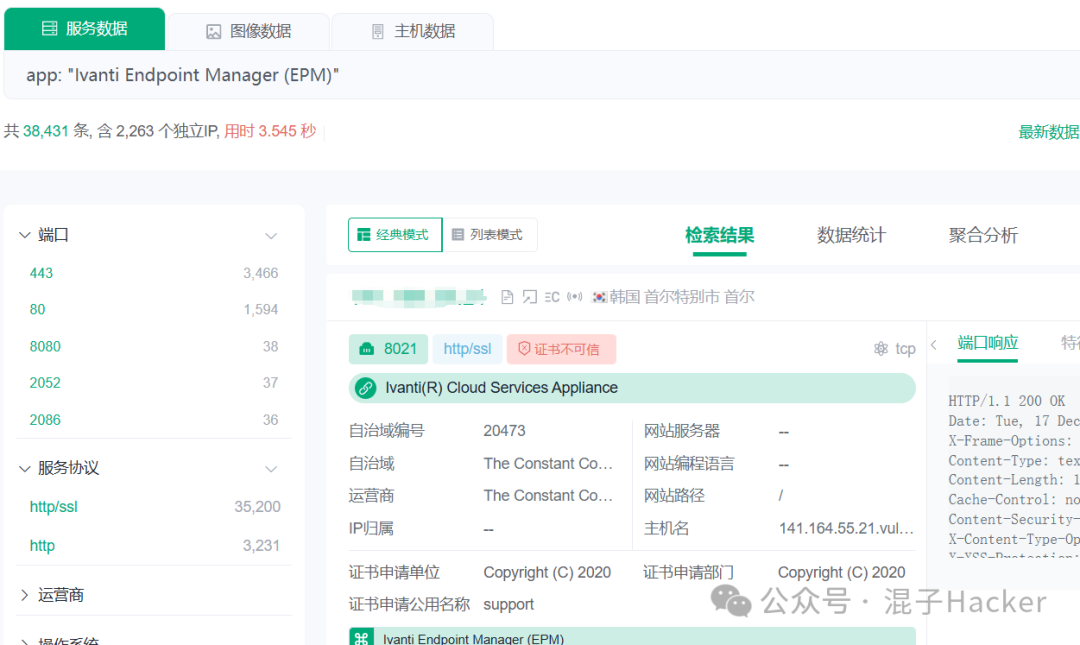Filter by the http/ssl service protocol
This screenshot has height=645, width=1080.
53,507
